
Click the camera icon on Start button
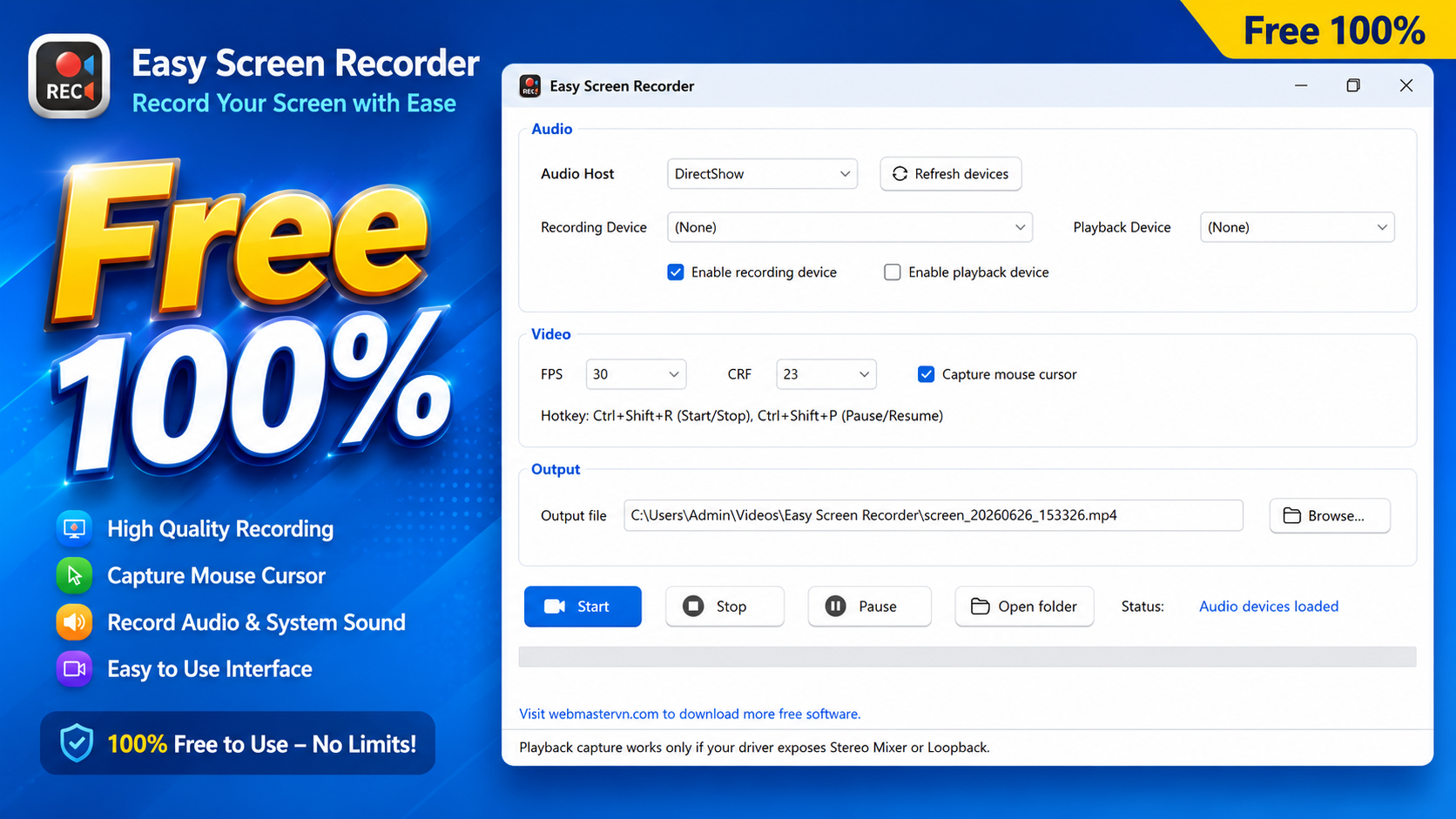555,607
